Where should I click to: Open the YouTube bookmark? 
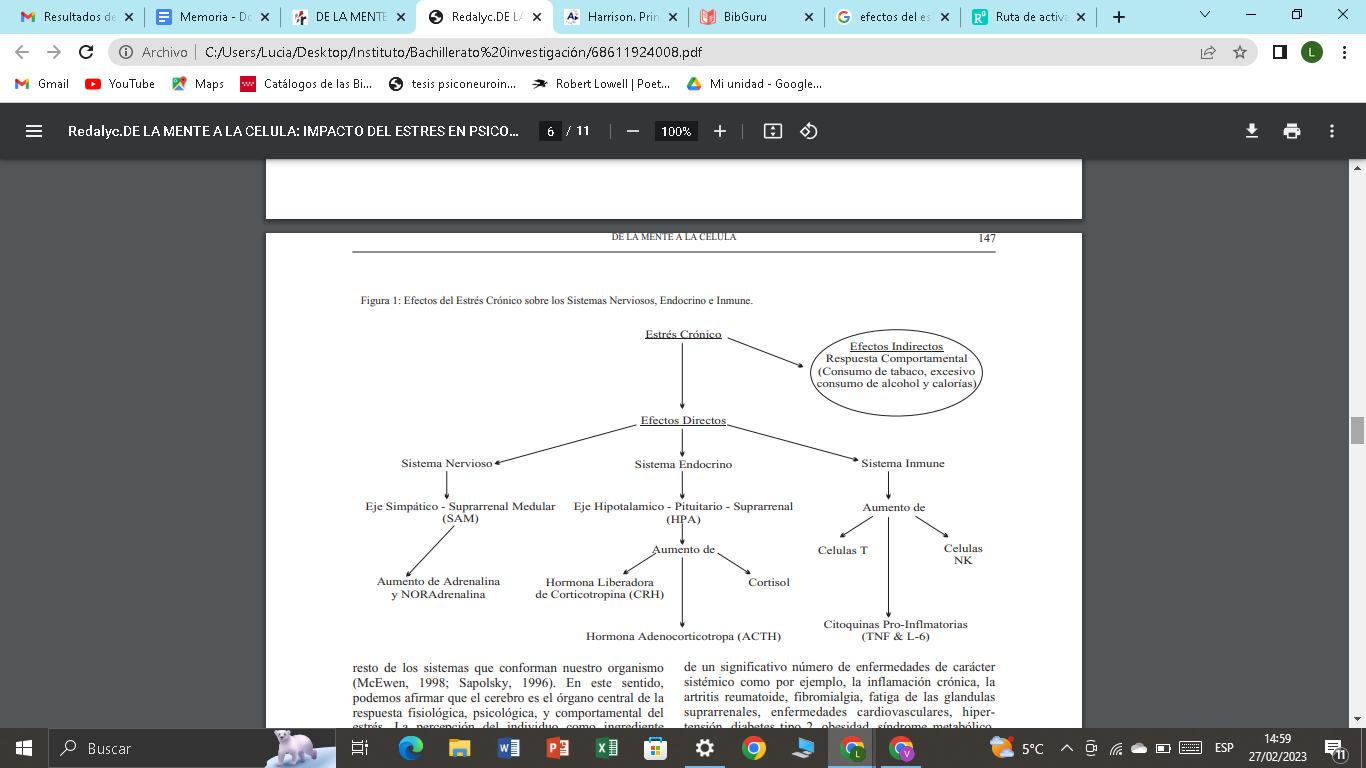click(120, 84)
